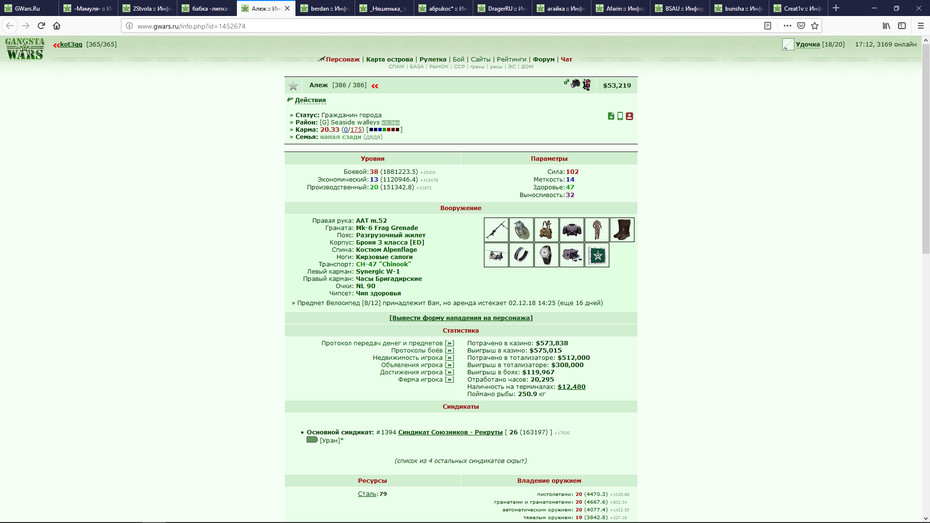
Task: Click the class 3 body armor icon
Action: pyautogui.click(x=571, y=229)
